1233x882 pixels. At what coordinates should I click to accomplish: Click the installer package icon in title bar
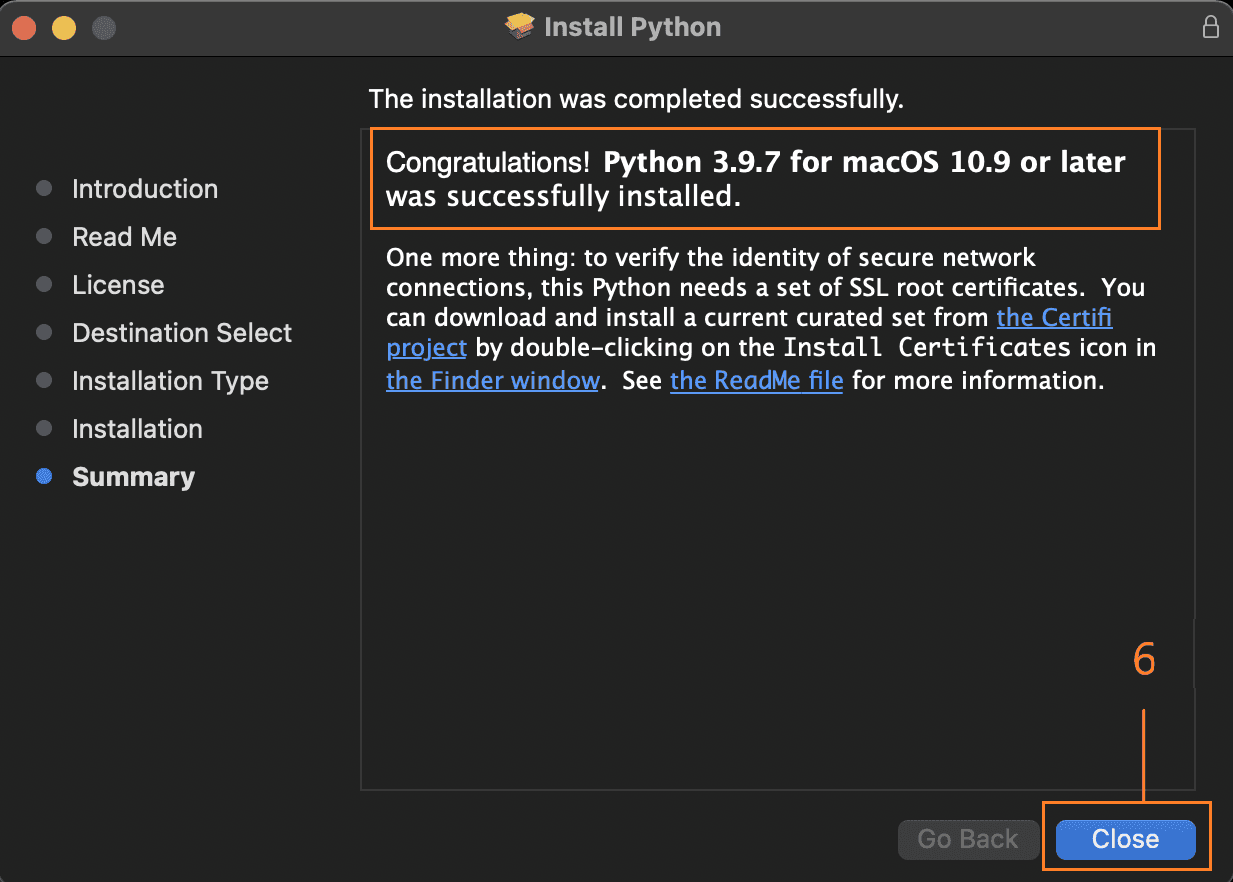521,27
